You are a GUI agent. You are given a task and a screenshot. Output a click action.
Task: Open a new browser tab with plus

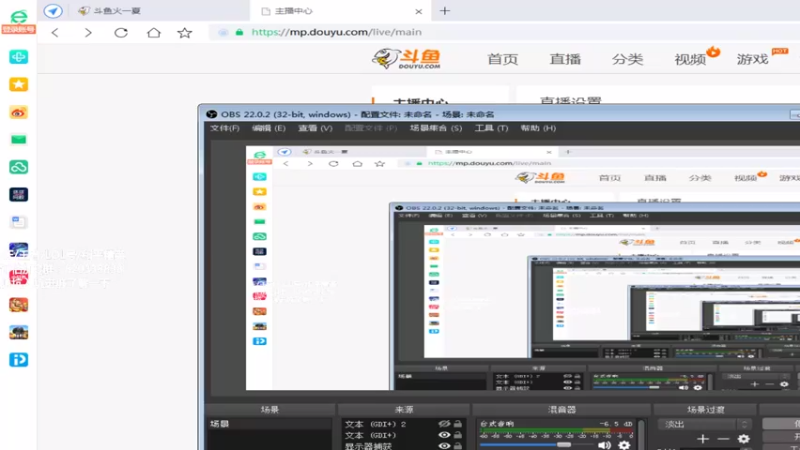pyautogui.click(x=445, y=11)
